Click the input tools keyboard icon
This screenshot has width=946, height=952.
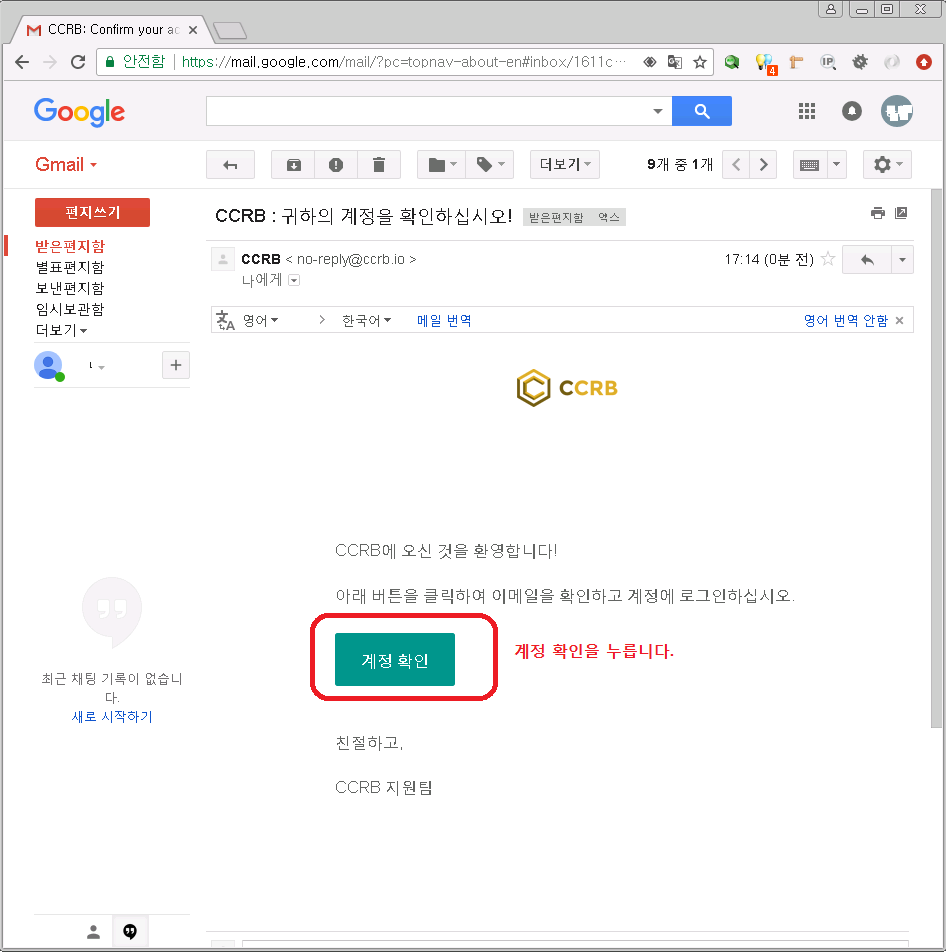click(x=809, y=165)
